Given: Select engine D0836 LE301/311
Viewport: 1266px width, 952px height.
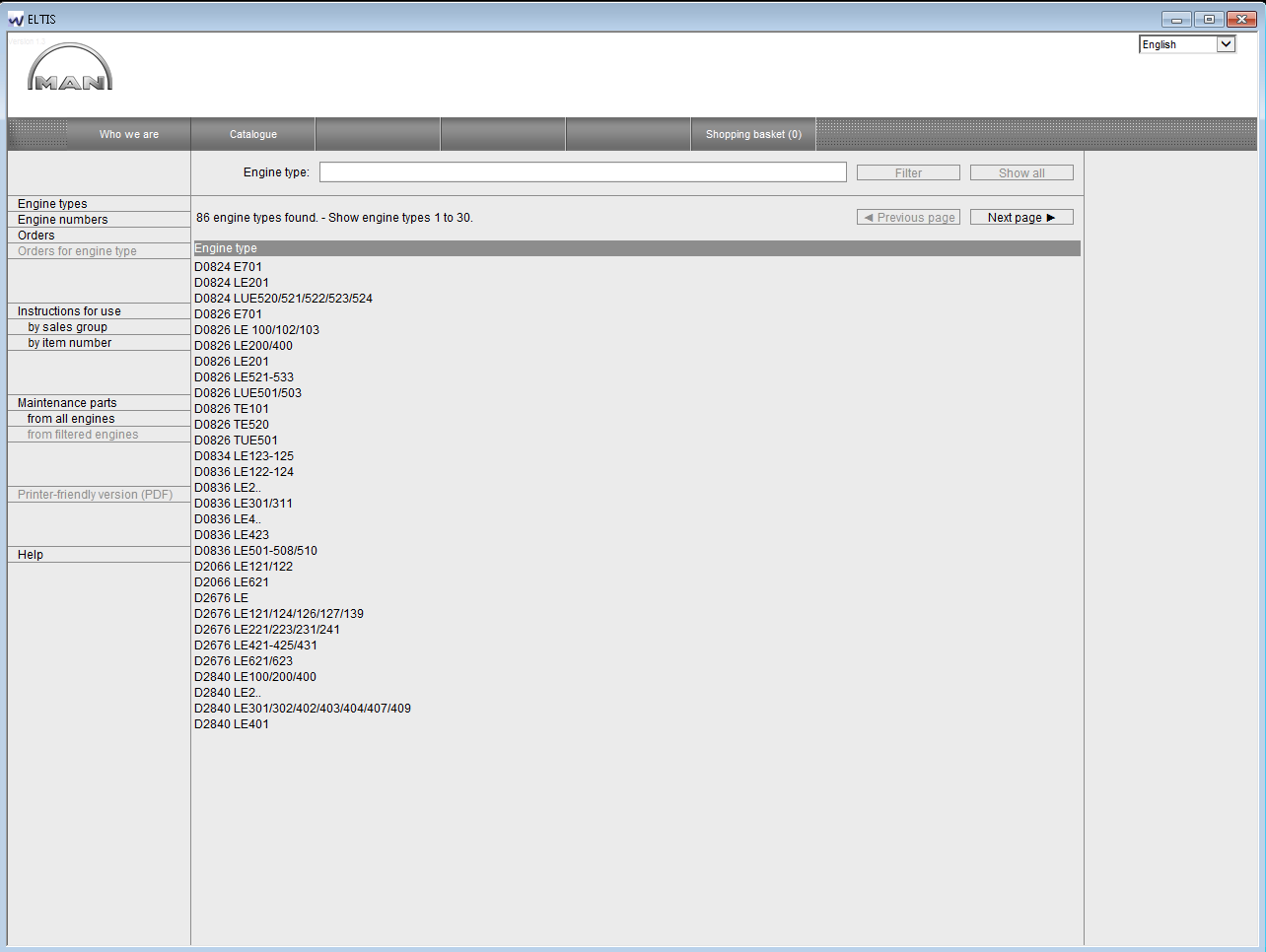Looking at the screenshot, I should pos(244,504).
